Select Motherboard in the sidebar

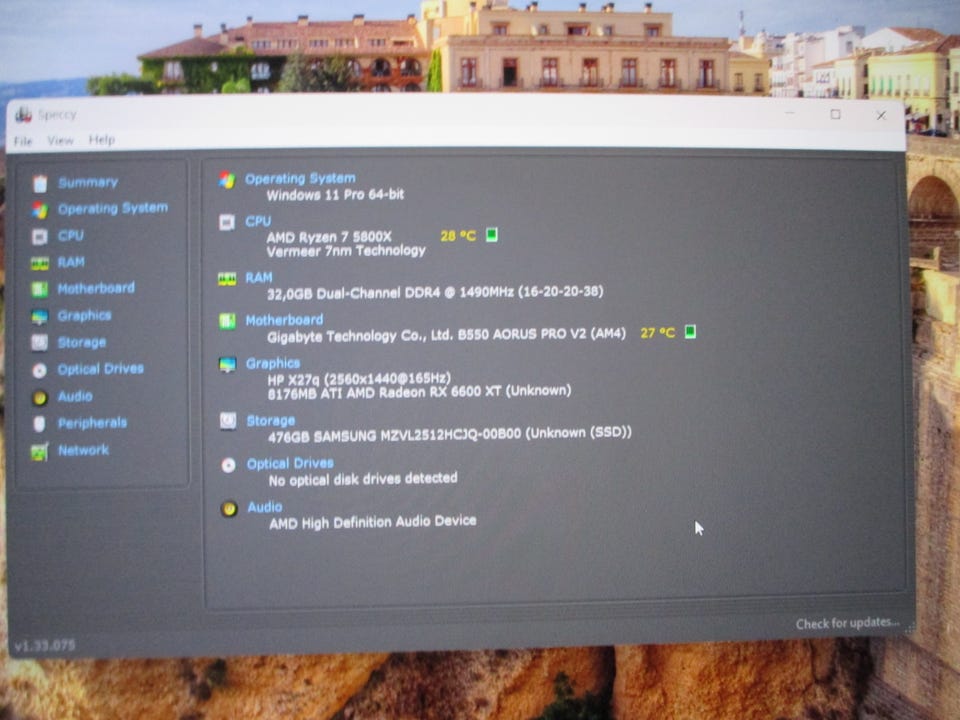click(96, 288)
